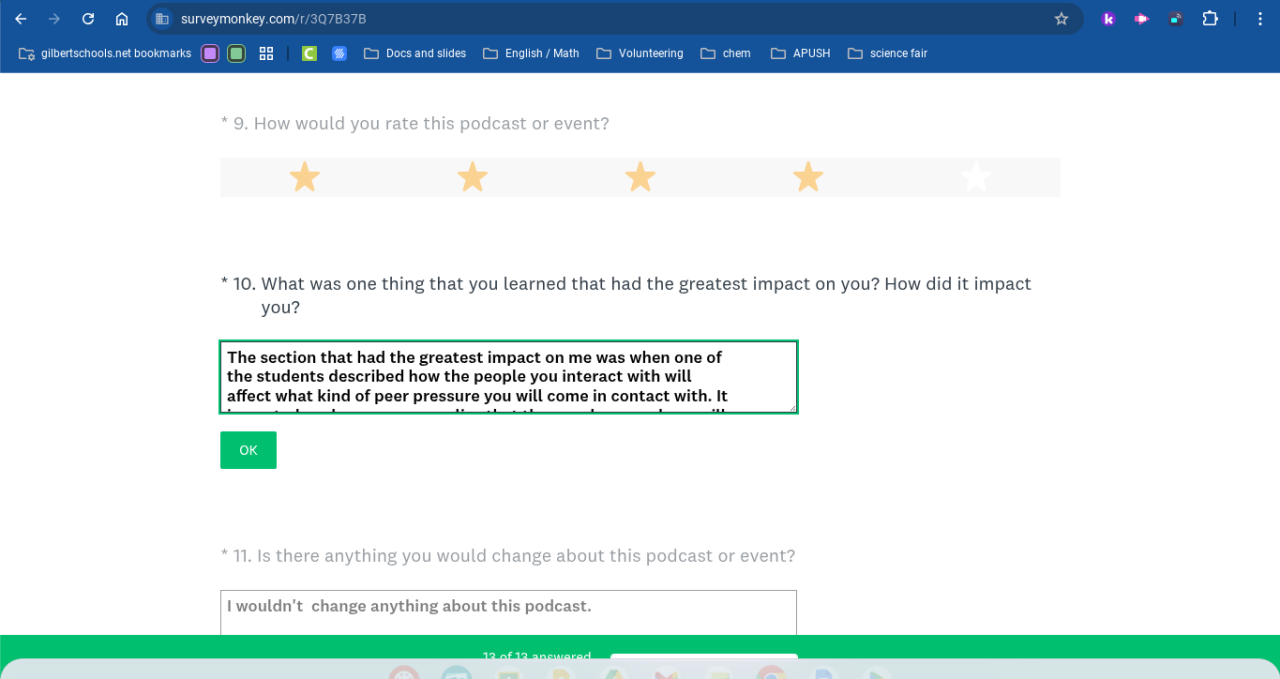Viewport: 1280px width, 679px height.
Task: Open the science fair bookmark folder
Action: click(887, 54)
